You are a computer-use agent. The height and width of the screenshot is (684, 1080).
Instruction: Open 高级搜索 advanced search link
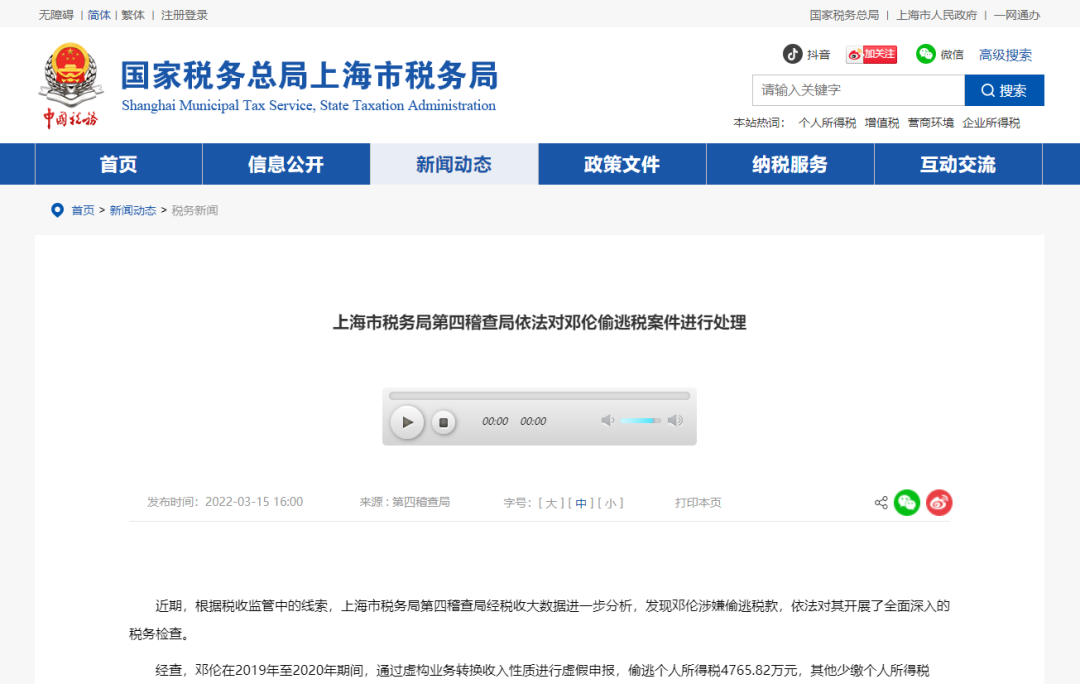[x=1005, y=55]
